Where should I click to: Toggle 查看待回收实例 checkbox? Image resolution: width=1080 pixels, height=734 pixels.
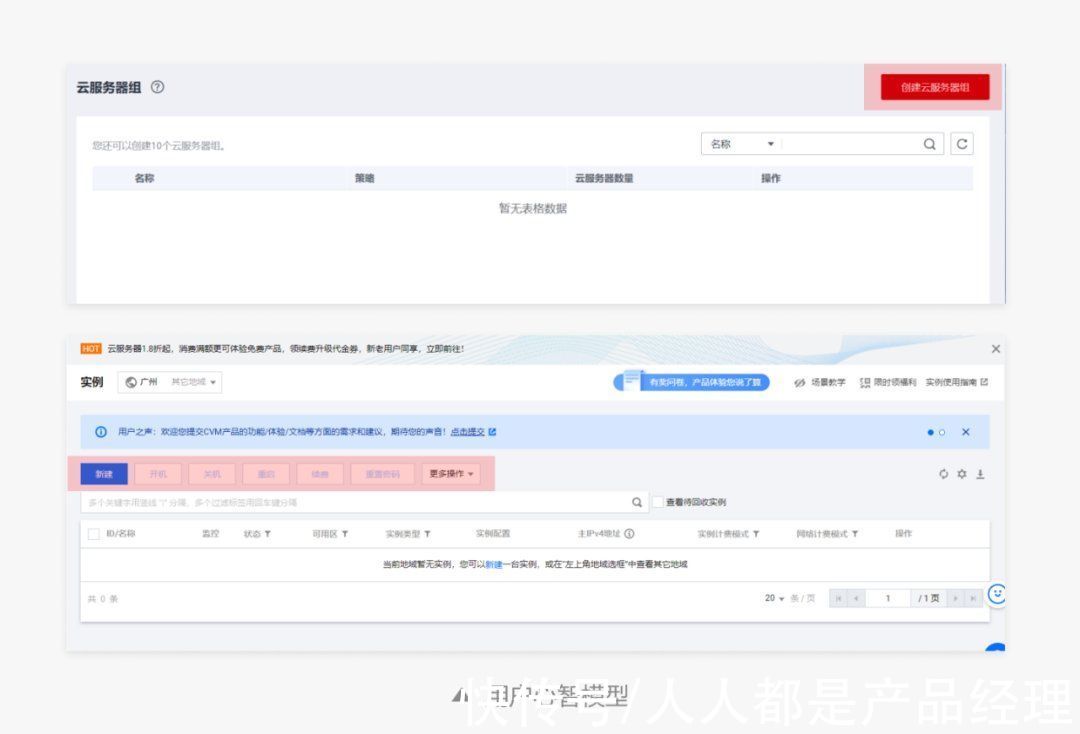coord(658,502)
